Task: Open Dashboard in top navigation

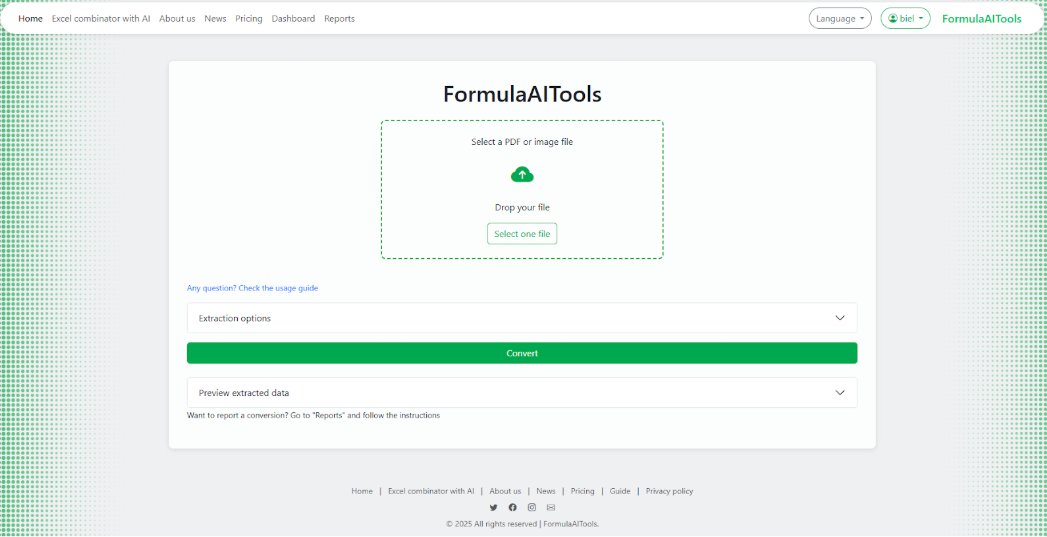Action: (x=293, y=19)
